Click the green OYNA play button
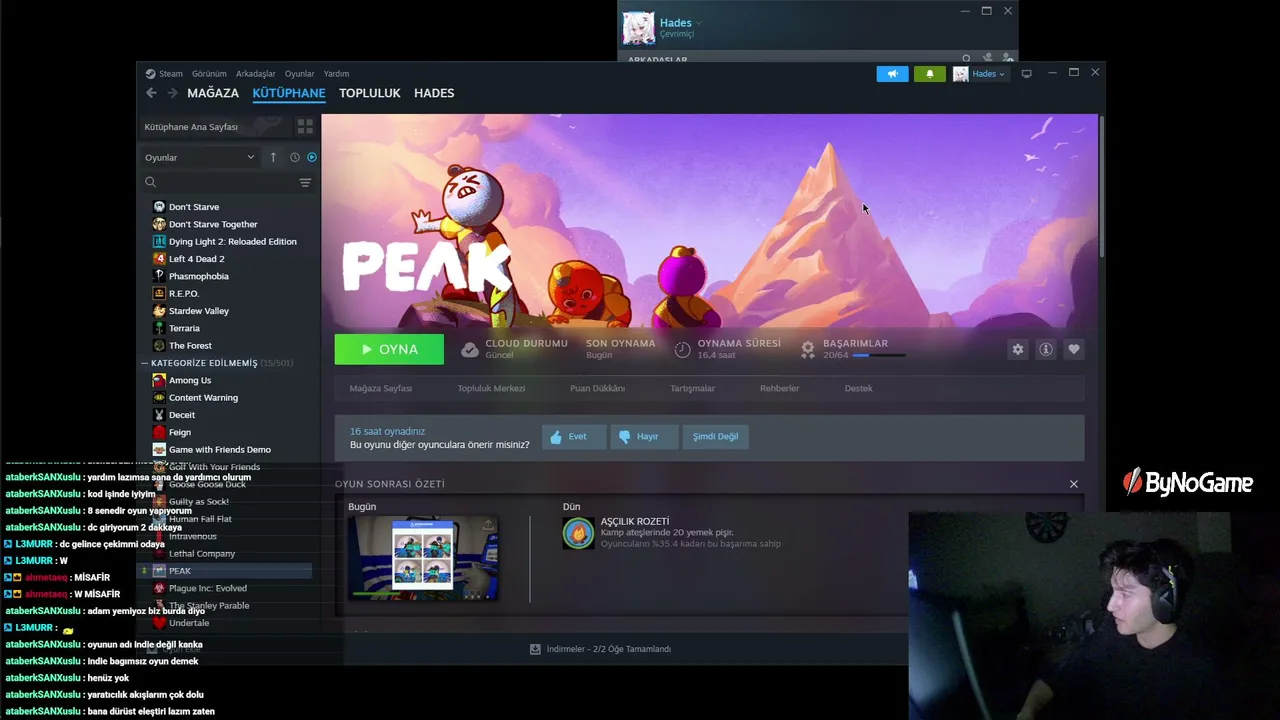 (389, 349)
